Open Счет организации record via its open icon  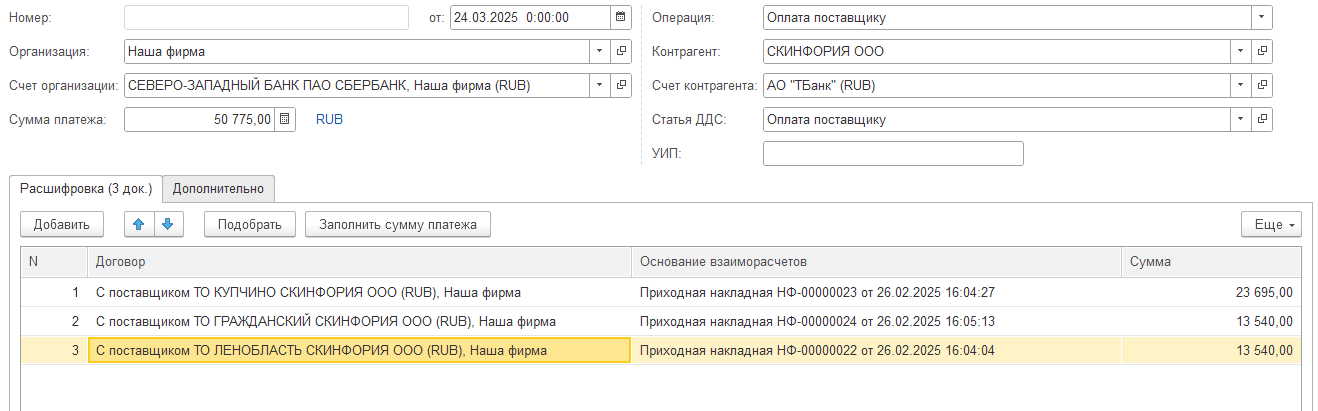click(x=621, y=86)
